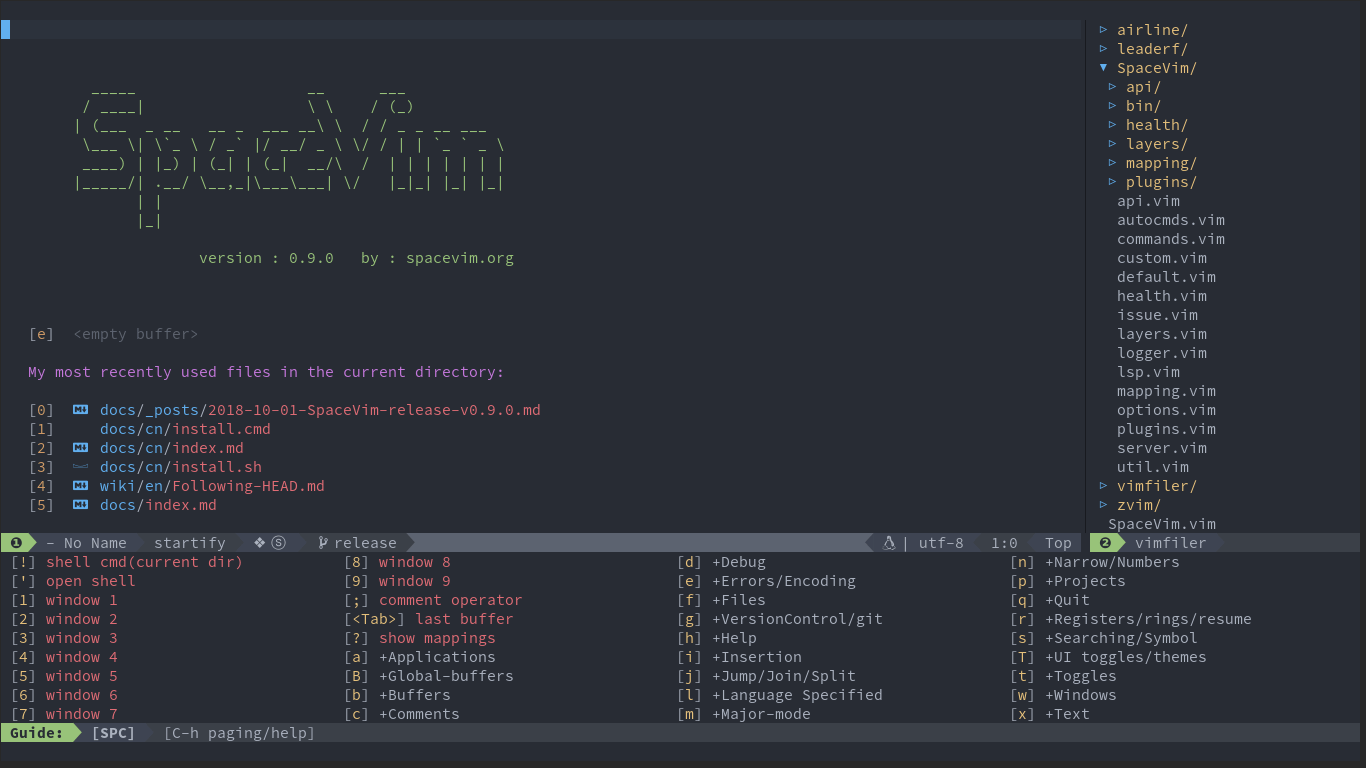Screen dimensions: 1366x768
Task: Expand the zvim/ folder
Action: 1104,505
